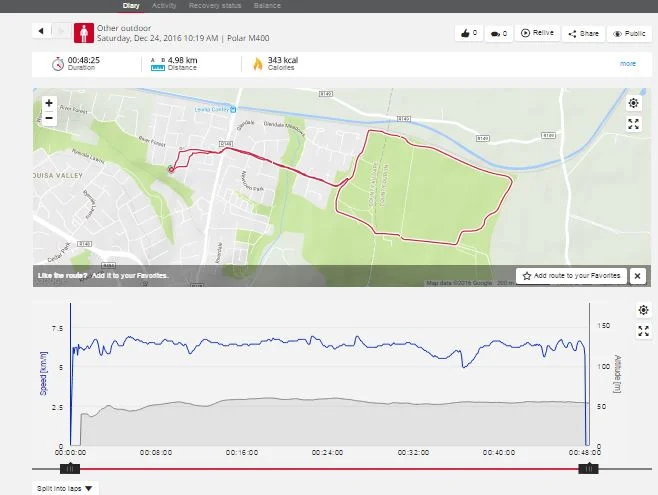Select the right timeline range handle
This screenshot has height=495, width=658.
588,469
